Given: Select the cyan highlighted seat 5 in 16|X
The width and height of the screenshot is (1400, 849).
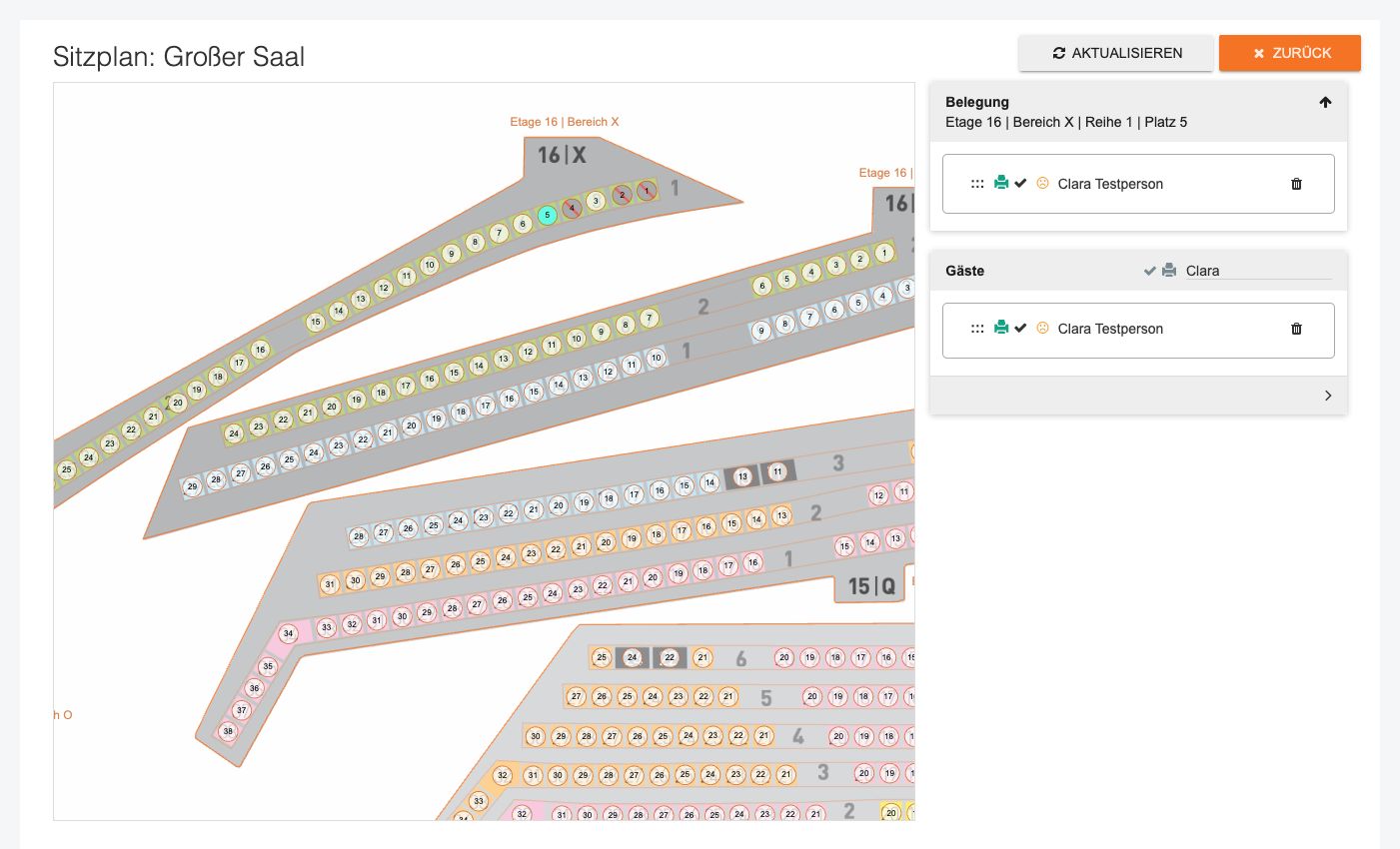Looking at the screenshot, I should tap(547, 215).
